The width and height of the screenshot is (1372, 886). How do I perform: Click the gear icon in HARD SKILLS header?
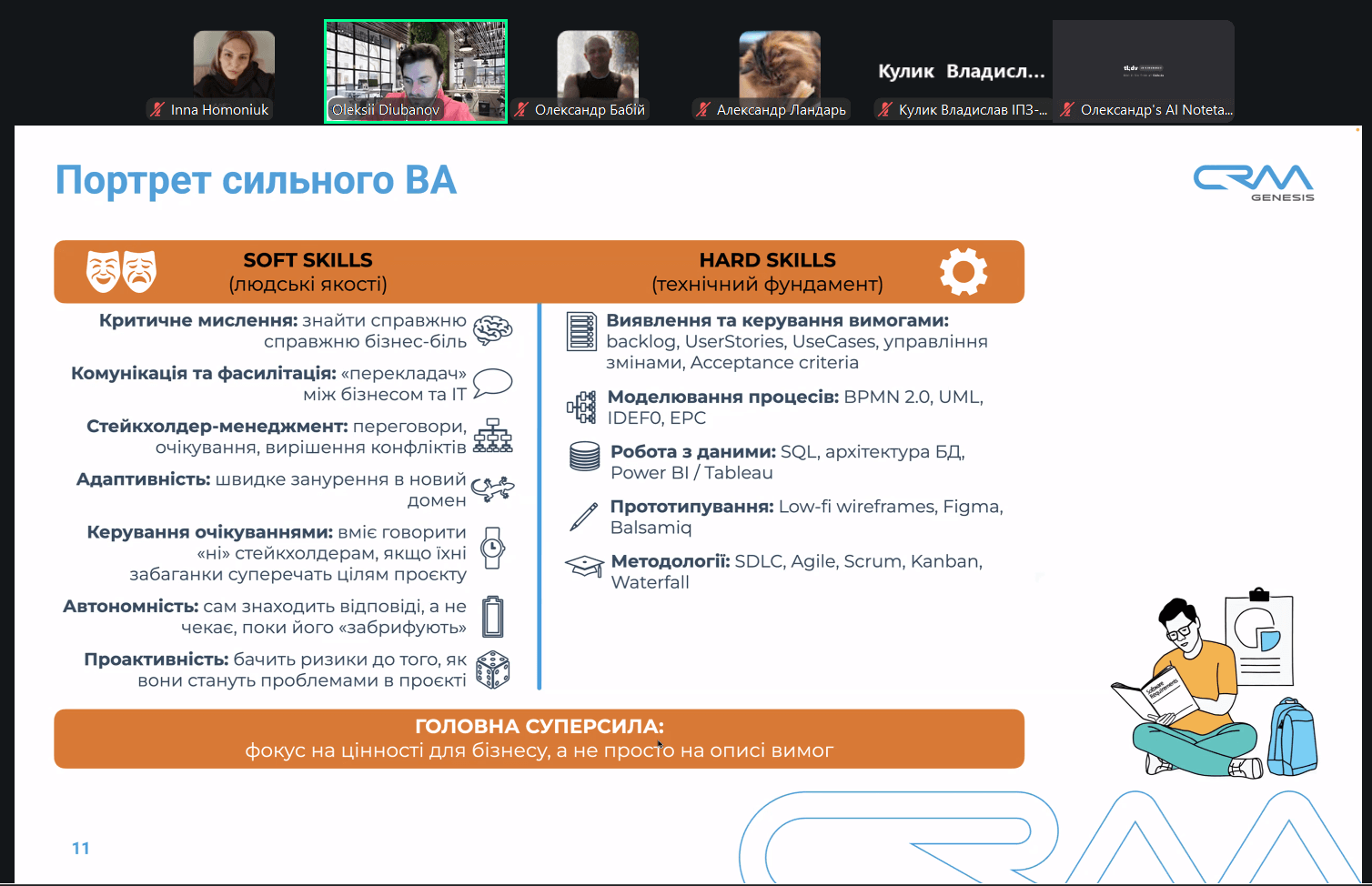point(966,270)
